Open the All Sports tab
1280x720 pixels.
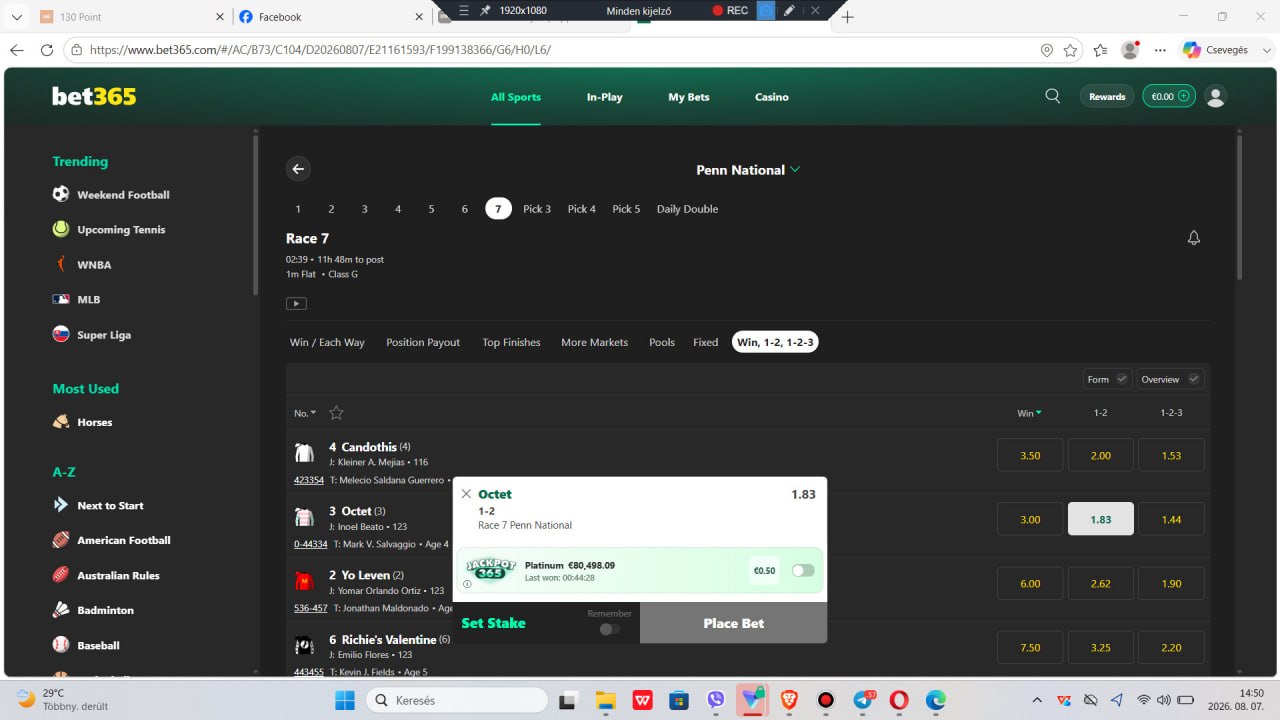click(516, 97)
